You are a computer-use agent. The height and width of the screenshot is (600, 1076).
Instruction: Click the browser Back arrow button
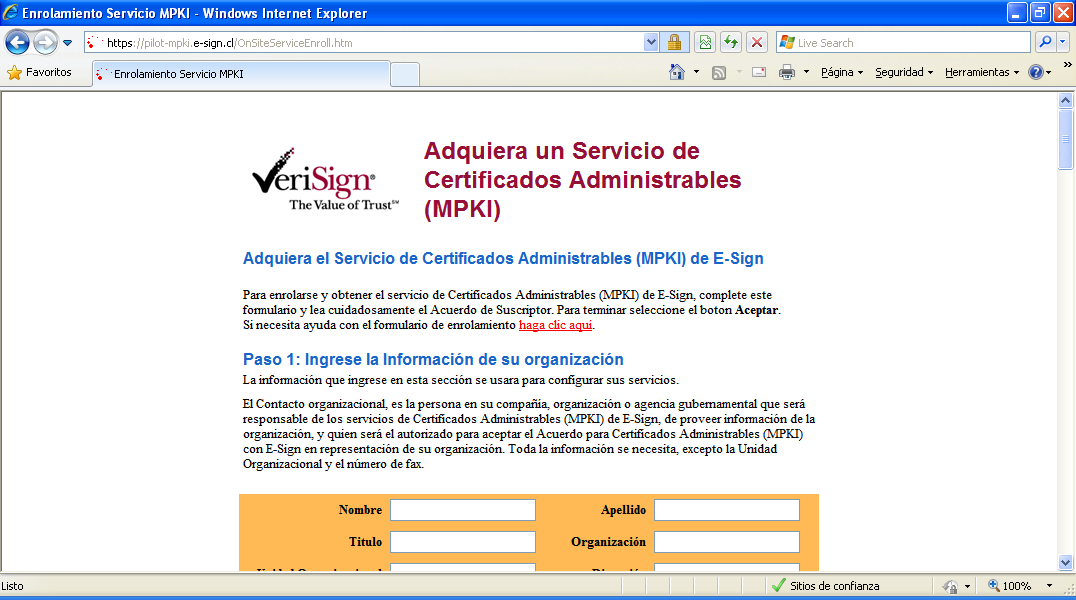(17, 43)
